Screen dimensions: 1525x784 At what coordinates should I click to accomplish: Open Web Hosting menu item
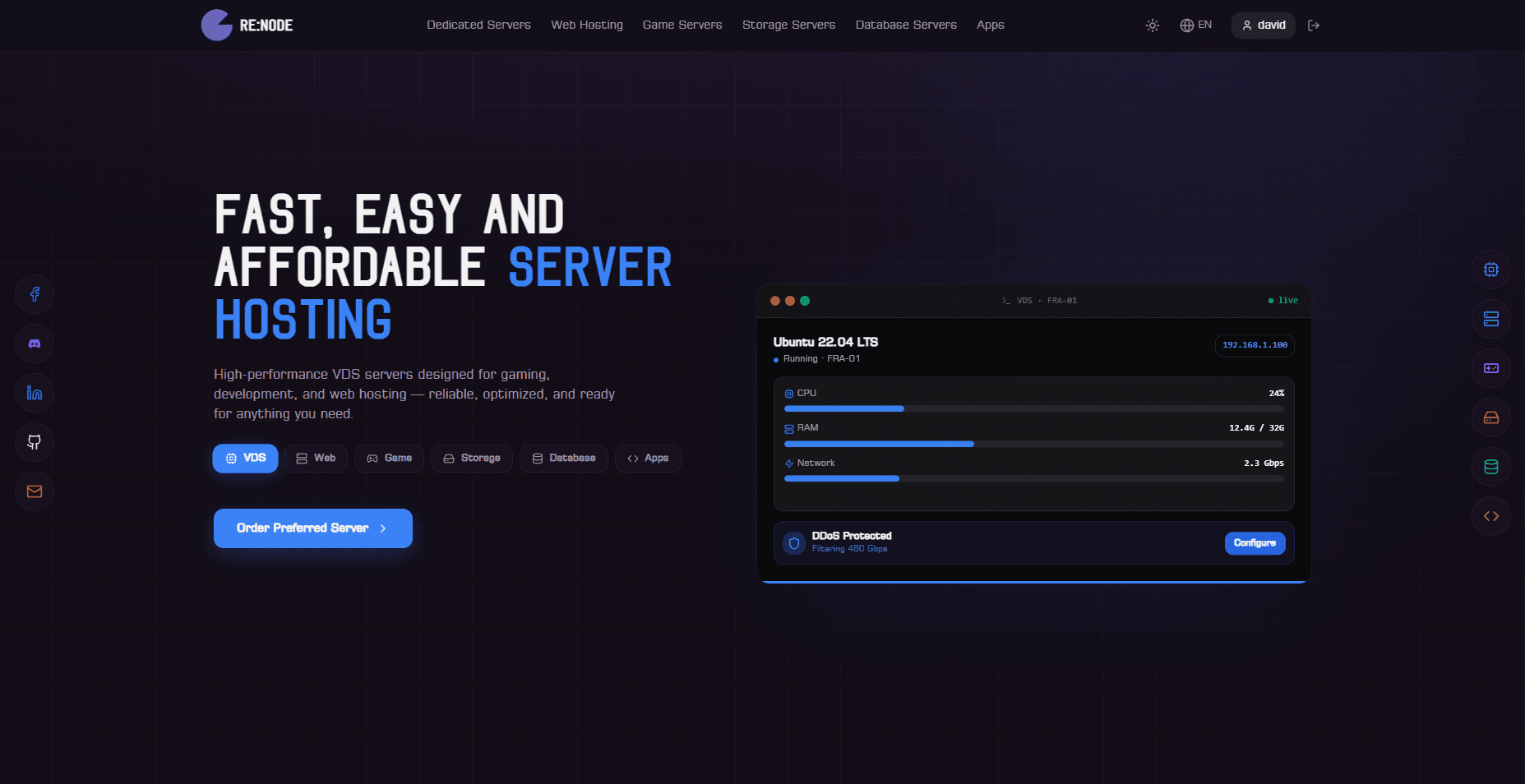[x=587, y=25]
